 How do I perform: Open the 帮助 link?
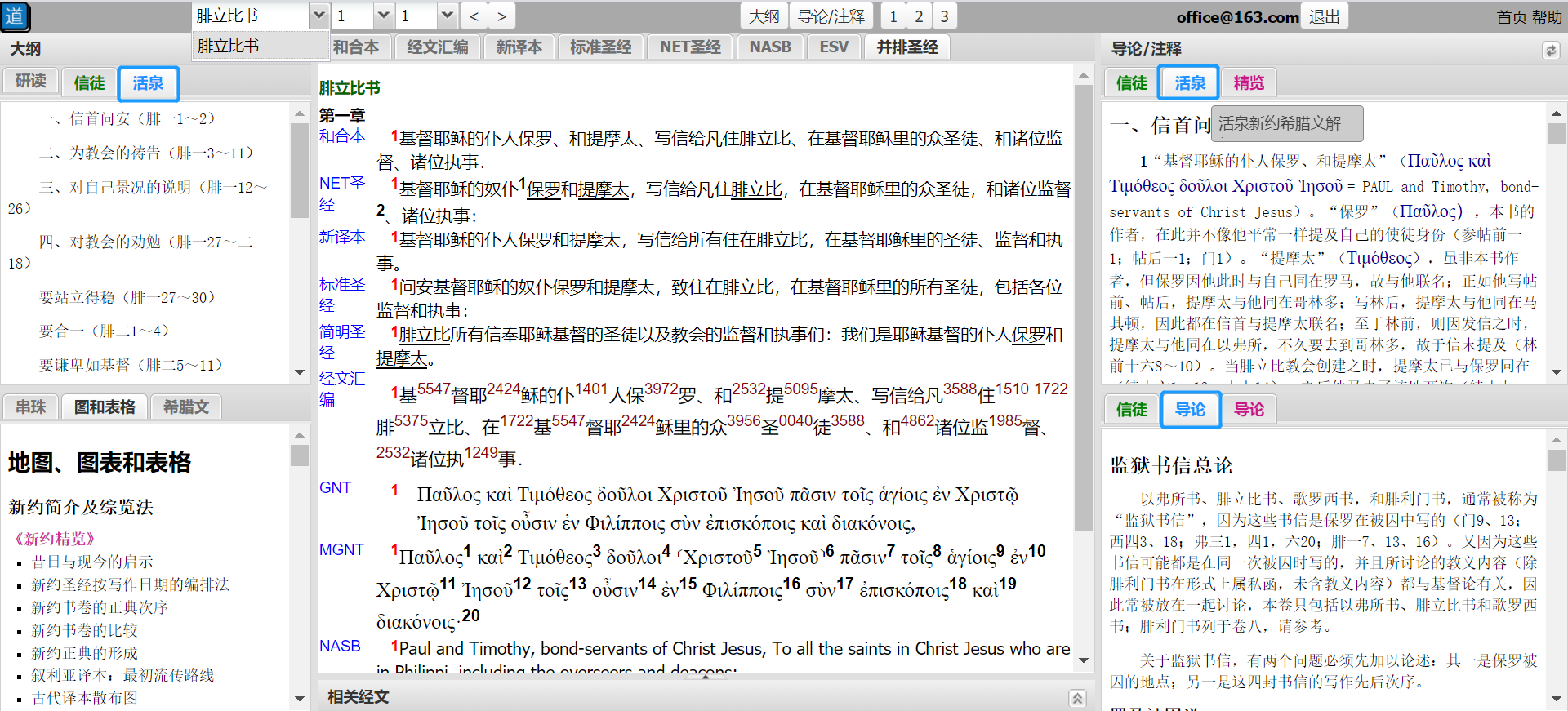click(1547, 17)
